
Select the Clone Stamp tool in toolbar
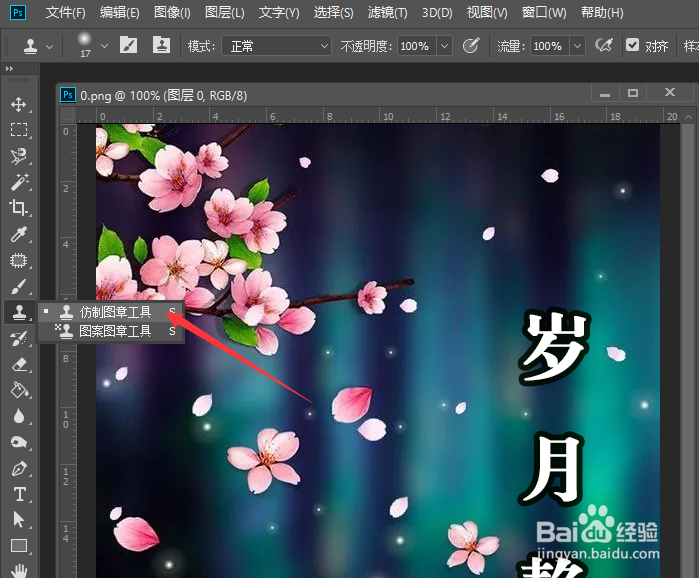19,312
